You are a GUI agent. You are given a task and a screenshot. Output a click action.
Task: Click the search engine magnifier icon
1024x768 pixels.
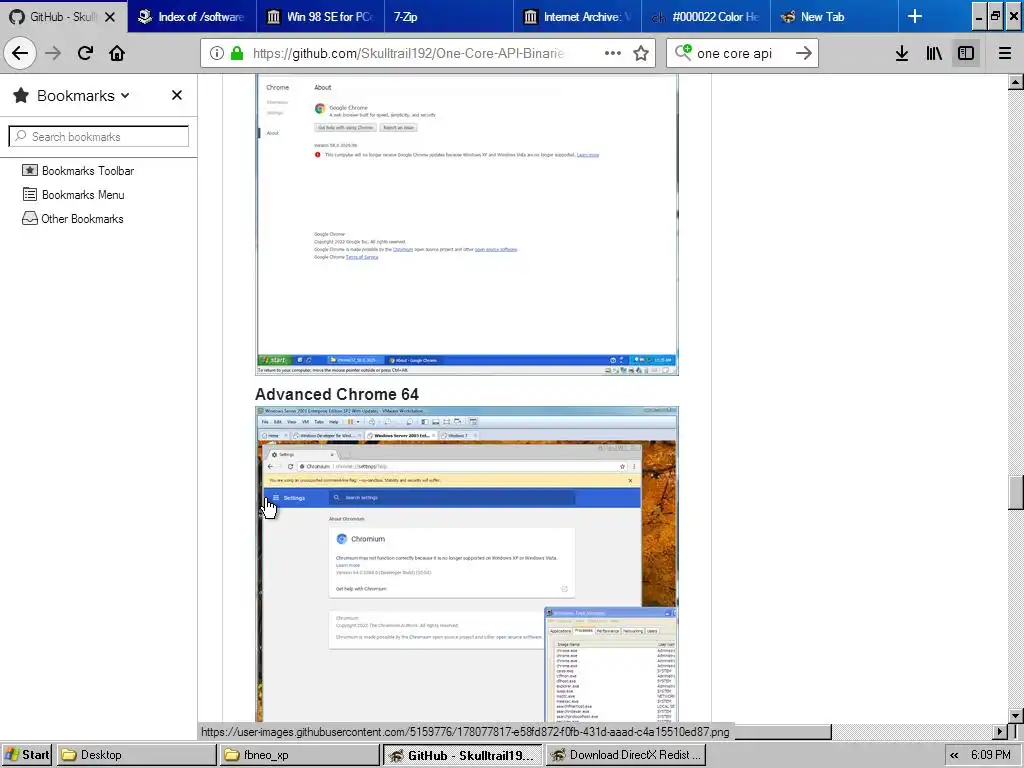683,52
